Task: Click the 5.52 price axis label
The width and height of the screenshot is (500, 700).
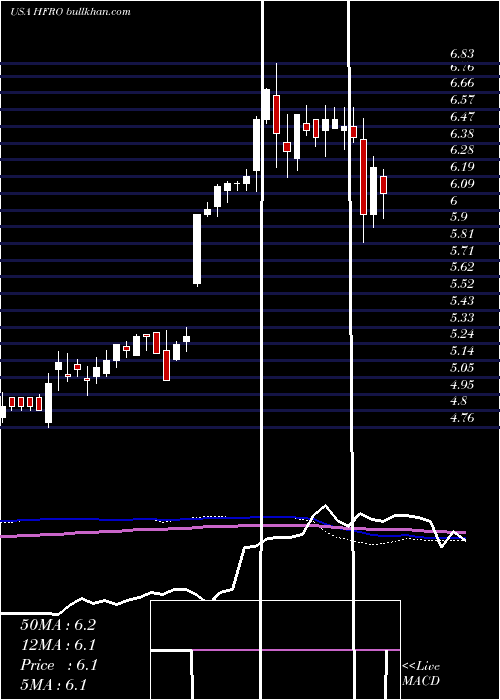Action: coord(462,284)
